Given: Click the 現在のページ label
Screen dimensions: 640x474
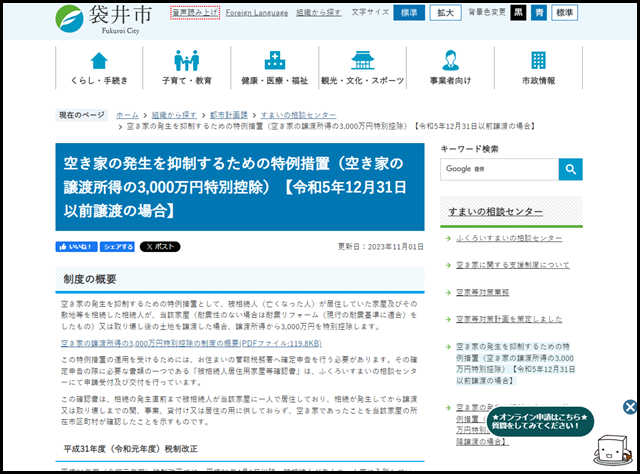Looking at the screenshot, I should [82, 115].
